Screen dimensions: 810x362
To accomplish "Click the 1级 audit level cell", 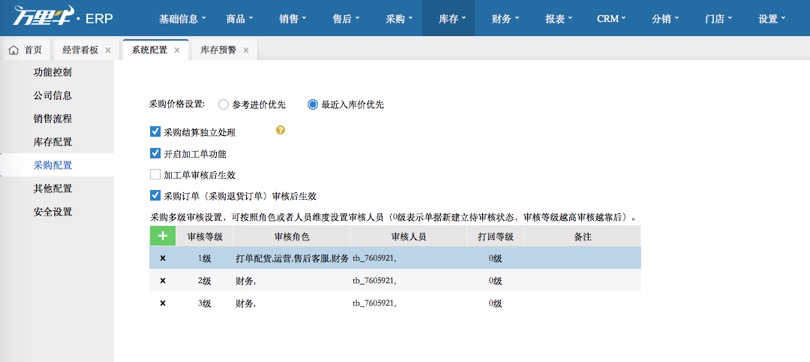I will [x=205, y=258].
